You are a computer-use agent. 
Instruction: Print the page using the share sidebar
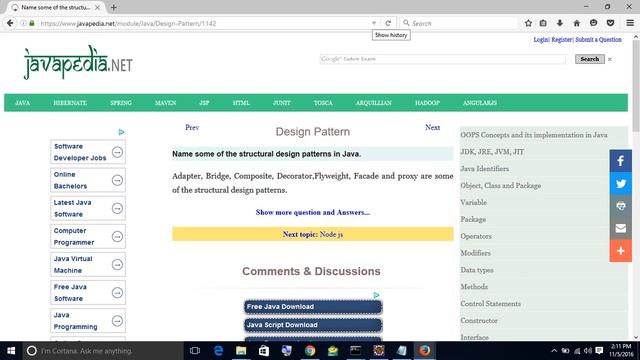(x=621, y=206)
